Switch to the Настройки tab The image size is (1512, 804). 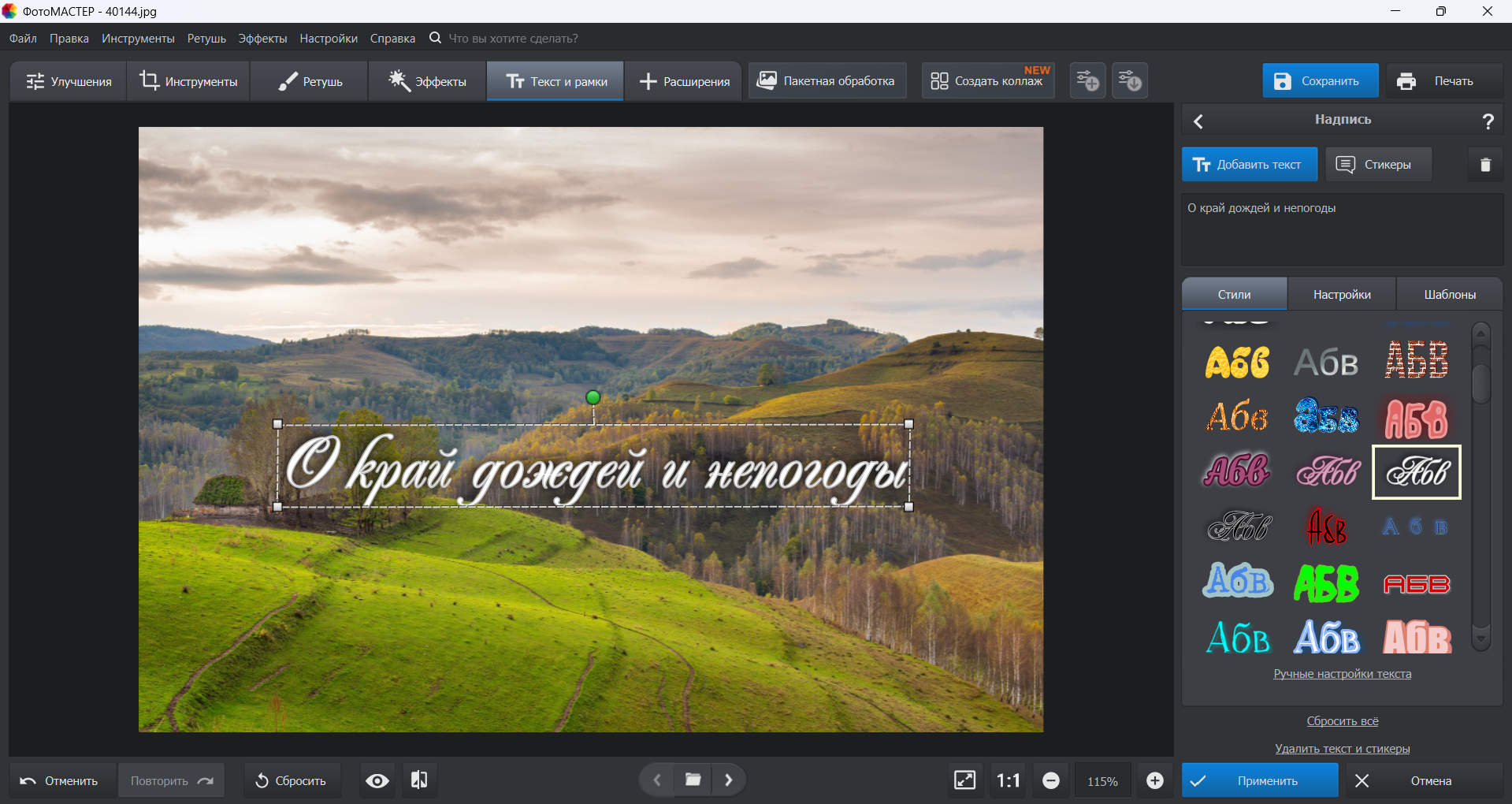pyautogui.click(x=1341, y=294)
